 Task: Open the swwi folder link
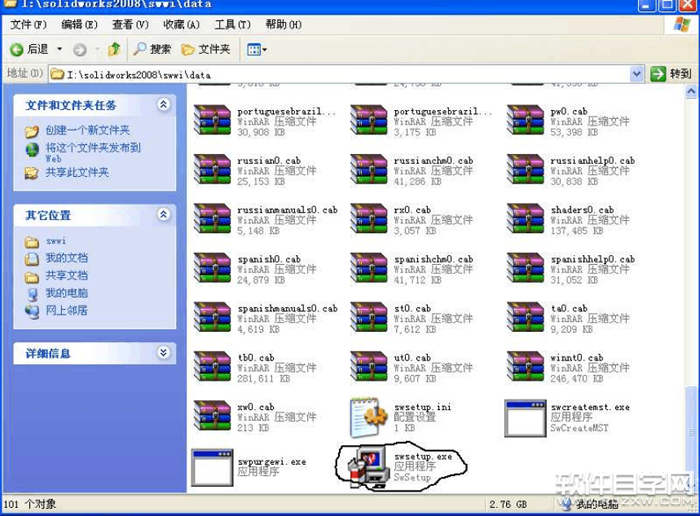coord(56,241)
